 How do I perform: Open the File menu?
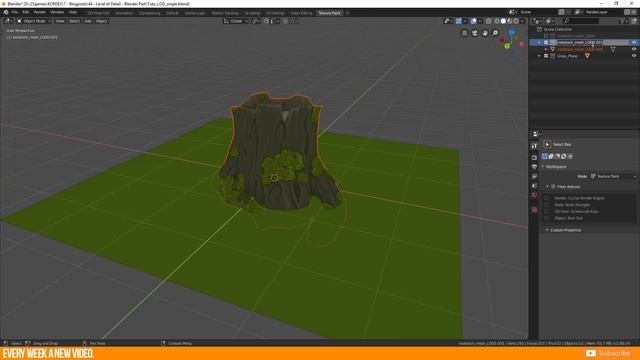click(15, 13)
